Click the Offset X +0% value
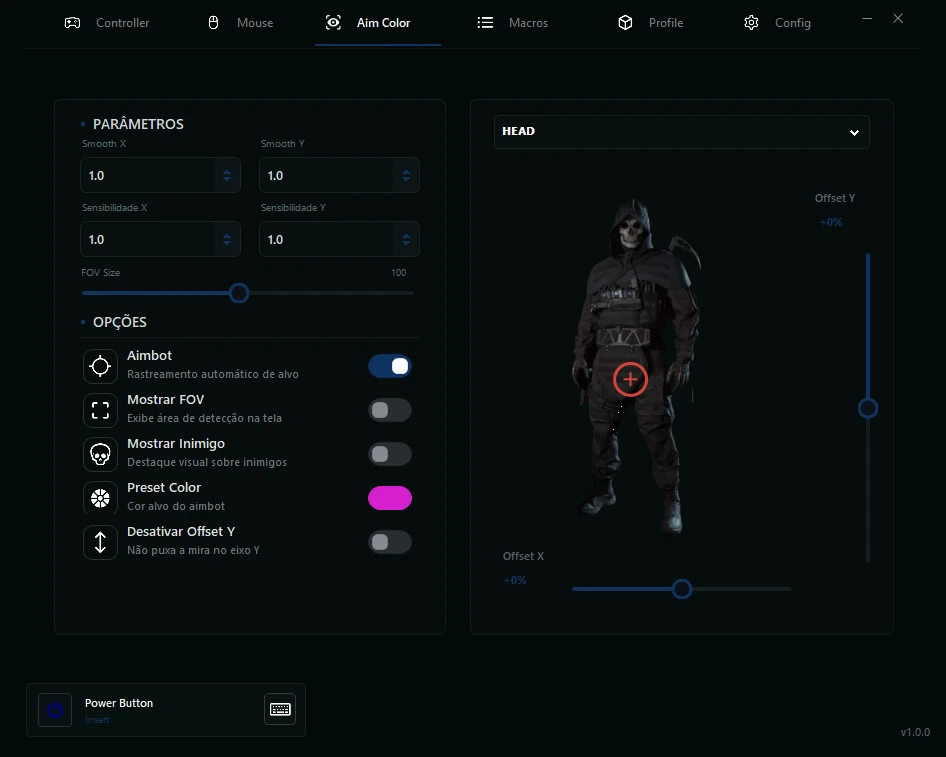 coord(515,580)
